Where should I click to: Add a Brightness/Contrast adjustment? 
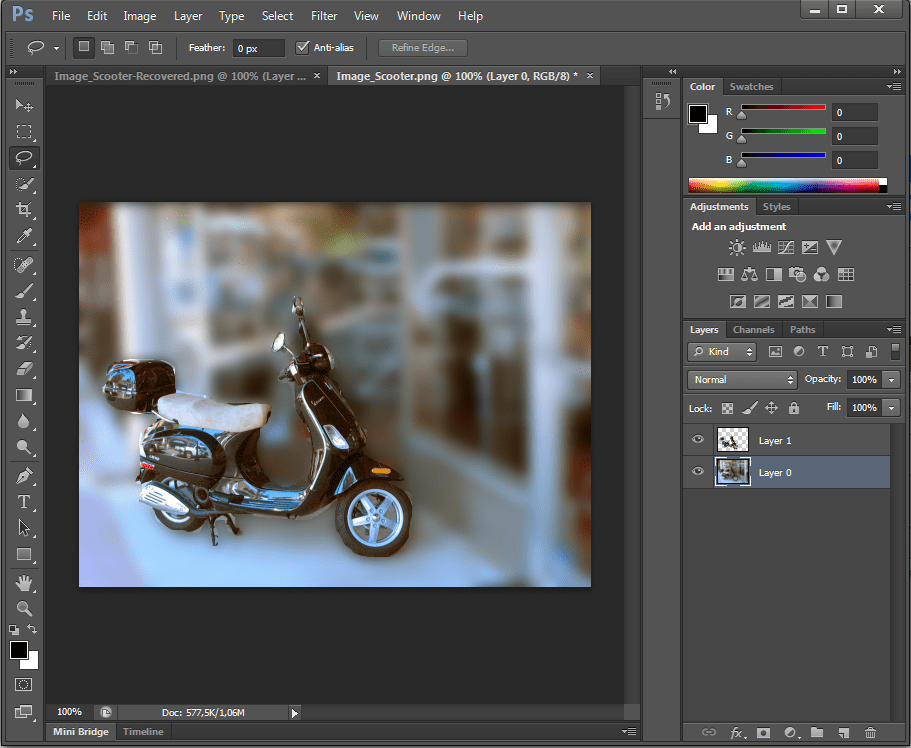737,248
